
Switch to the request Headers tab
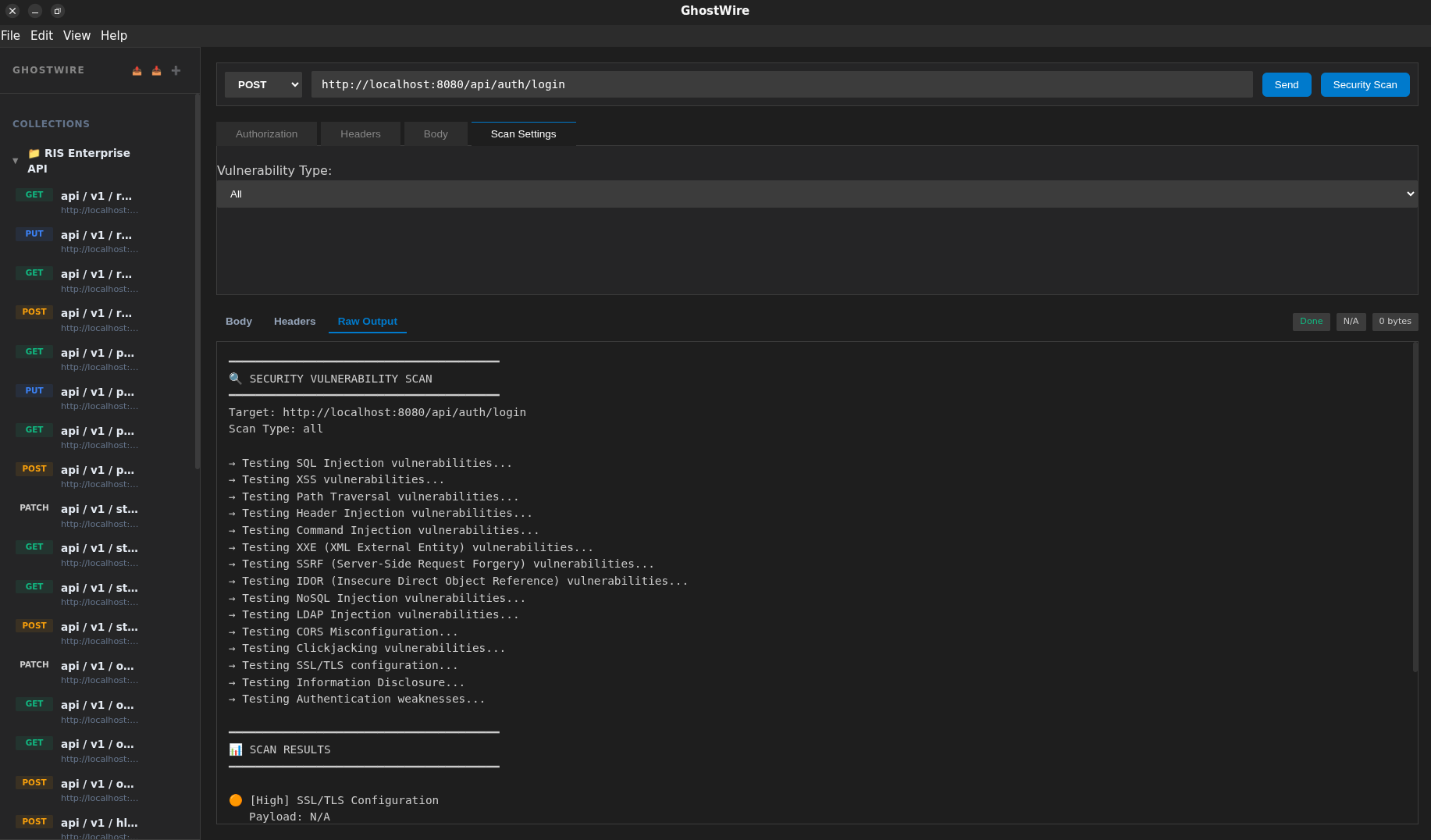pos(361,134)
